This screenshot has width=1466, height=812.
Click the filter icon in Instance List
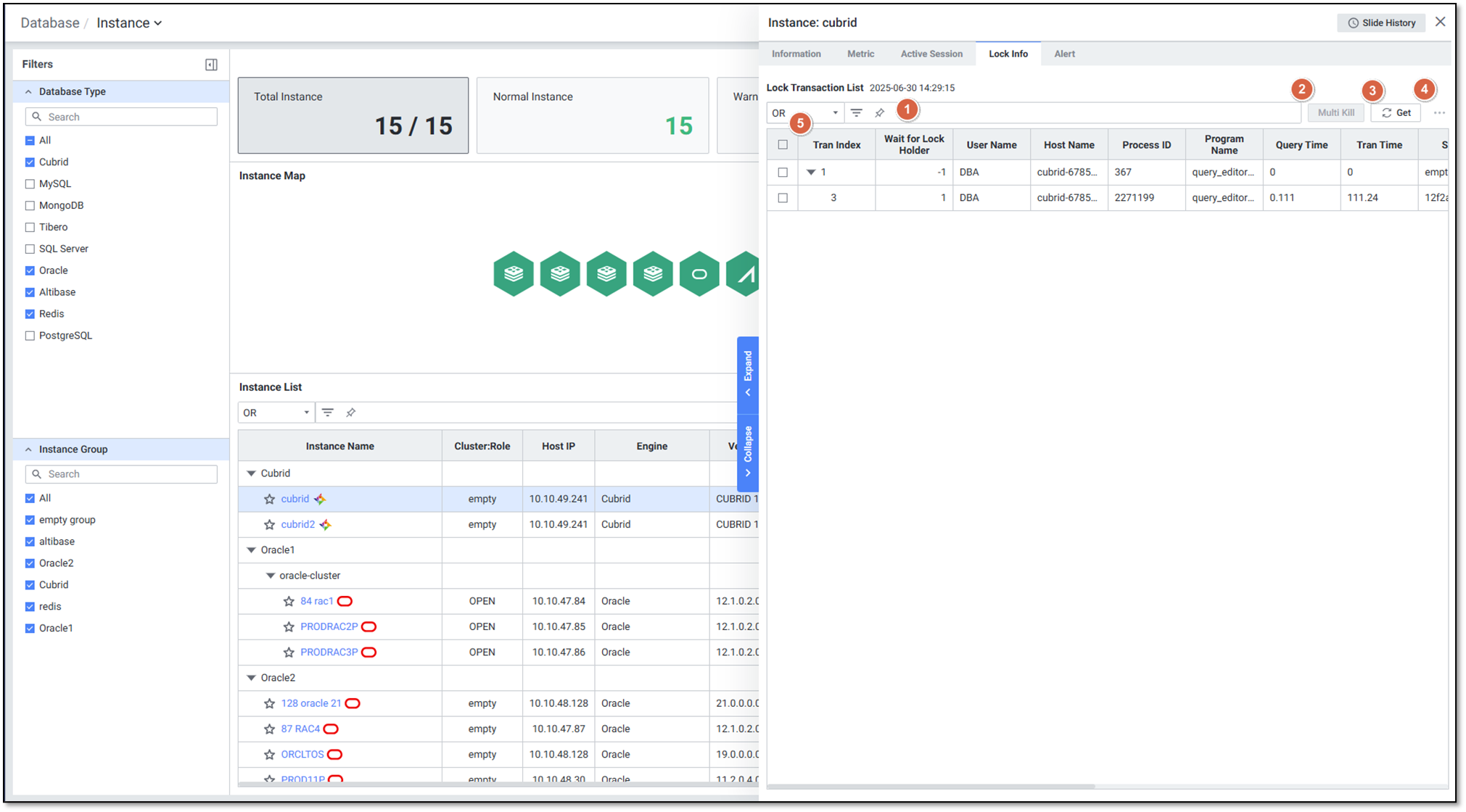point(328,413)
